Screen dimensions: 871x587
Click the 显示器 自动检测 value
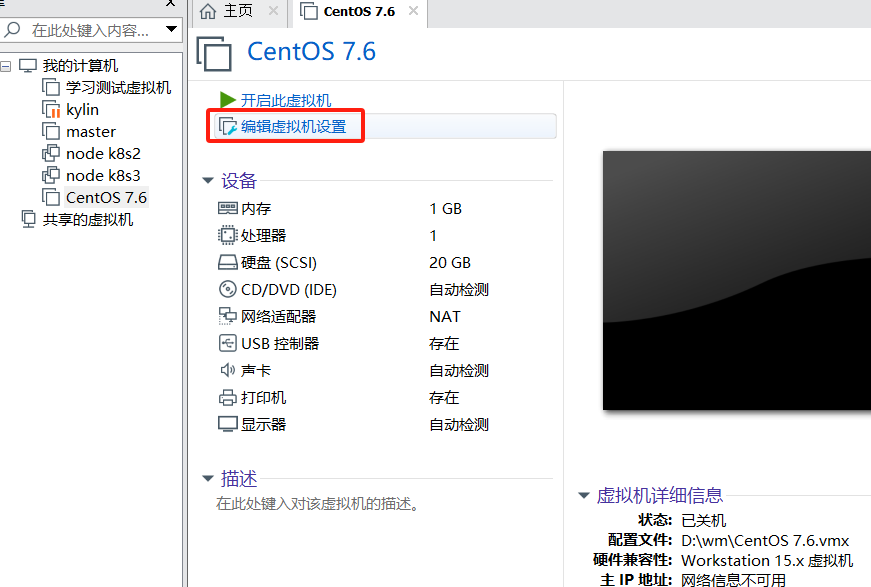[459, 425]
